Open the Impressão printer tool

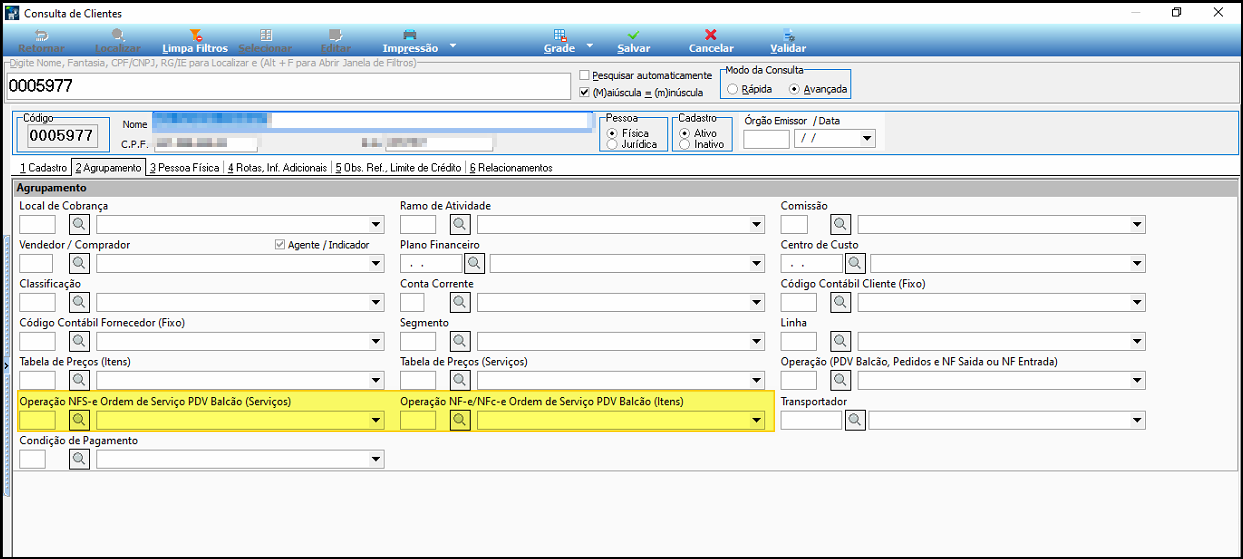(x=410, y=41)
